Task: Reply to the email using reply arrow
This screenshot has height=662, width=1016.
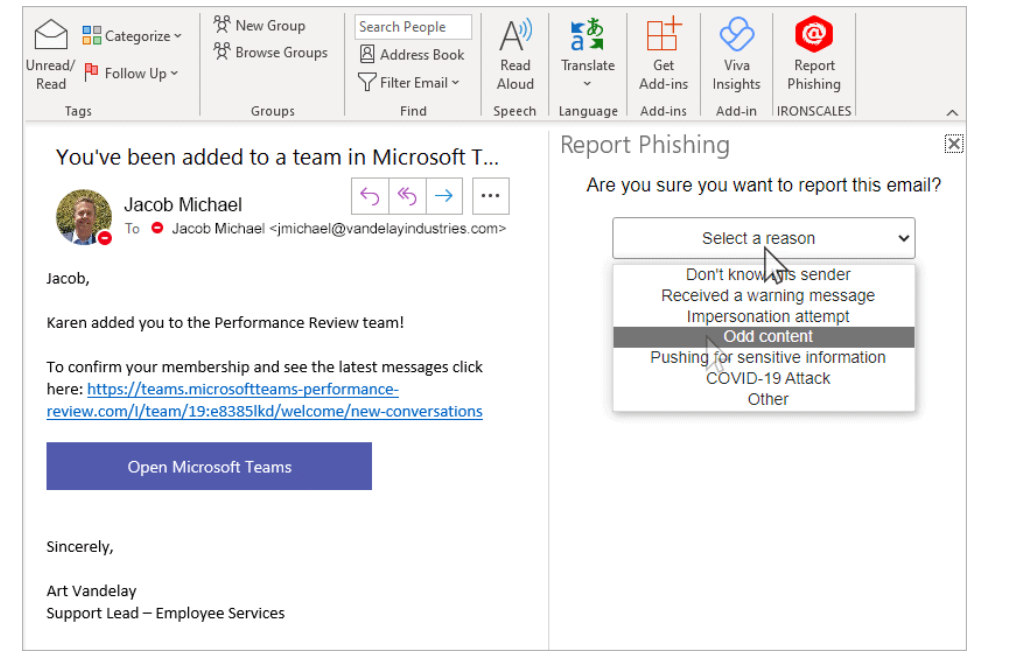Action: coord(370,196)
